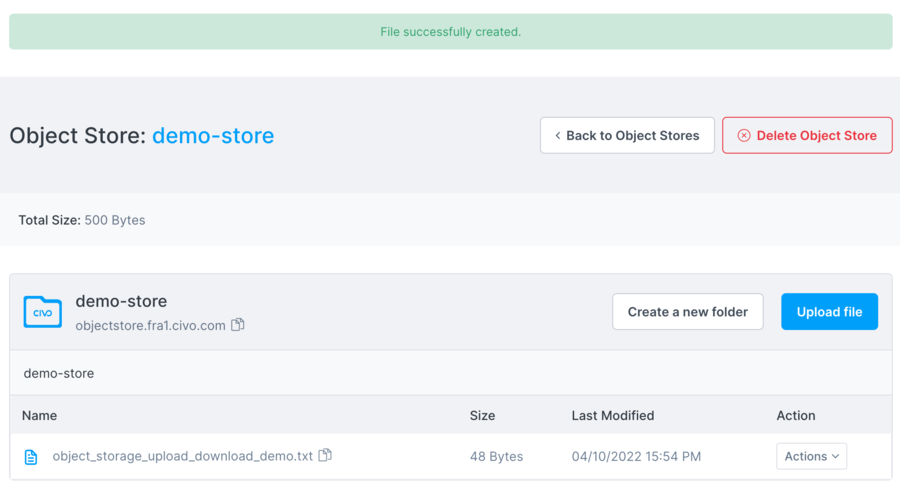Click the X circle icon on Delete button
900x500 pixels.
(744, 136)
